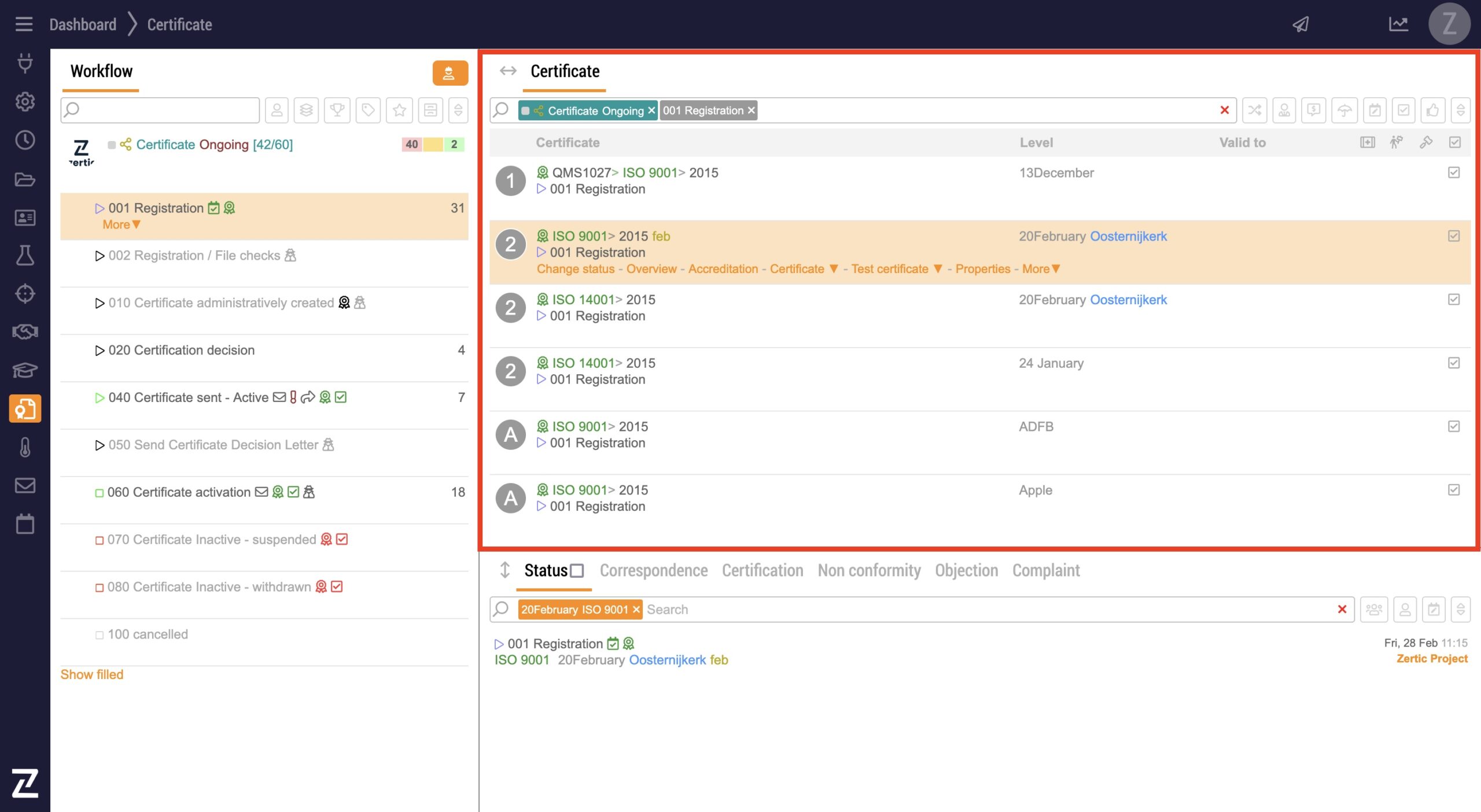Image resolution: width=1481 pixels, height=812 pixels.
Task: Click the thumbs-up icon in Certificate toolbar
Action: pos(1432,110)
